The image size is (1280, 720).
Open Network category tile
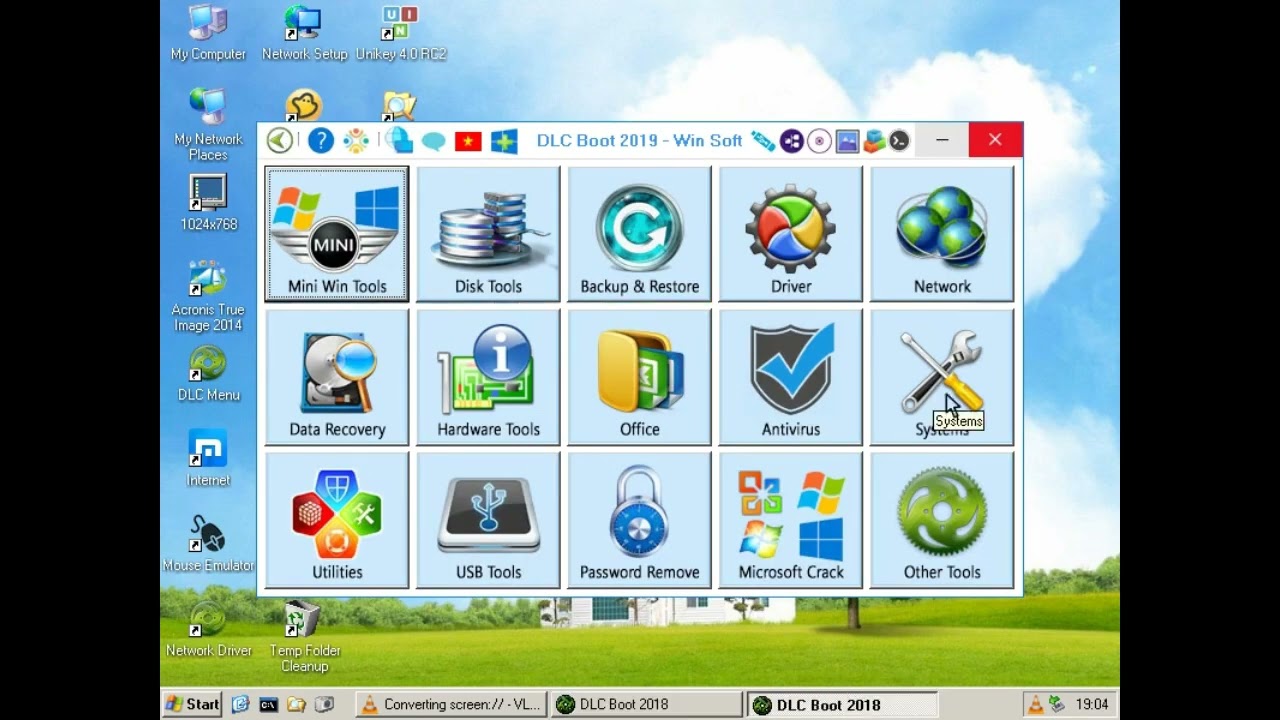(942, 234)
